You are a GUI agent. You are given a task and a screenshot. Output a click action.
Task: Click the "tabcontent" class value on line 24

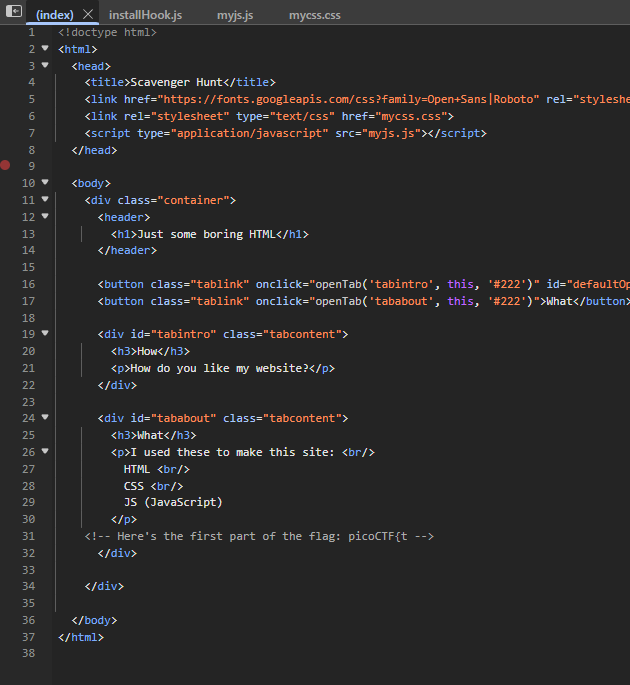point(303,419)
